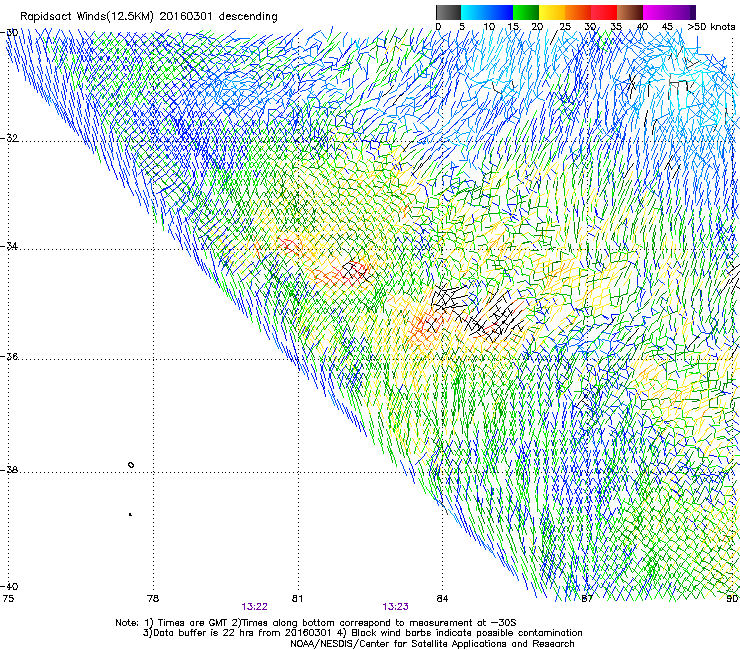Click the purple 13:23 time label
Viewport: 740px width, 650px height.
[395, 607]
